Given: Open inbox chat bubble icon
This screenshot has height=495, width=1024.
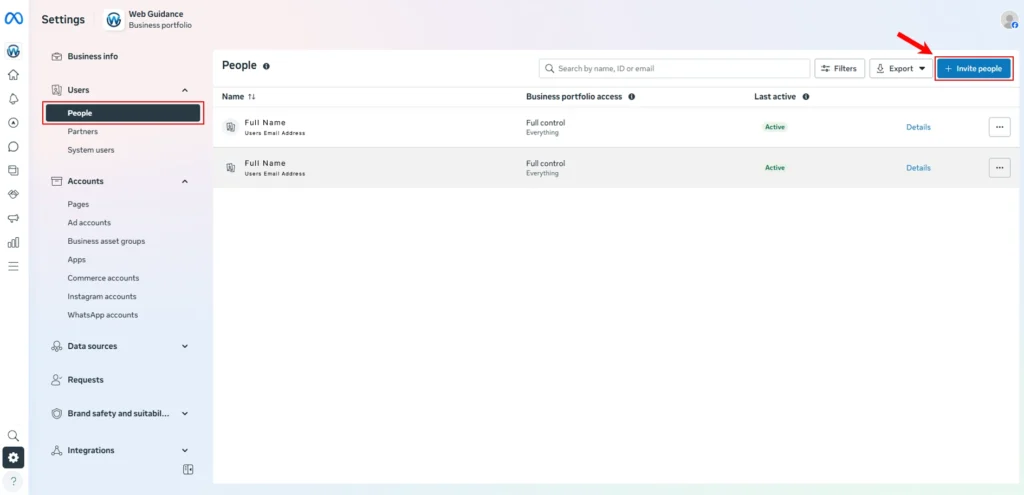Looking at the screenshot, I should click(x=13, y=147).
